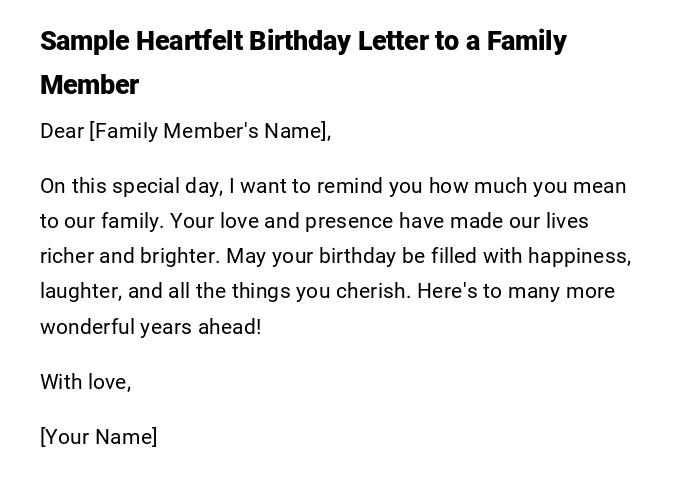This screenshot has width=700, height=499.
Task: Click the word "lives" in the paragraph
Action: [567, 221]
